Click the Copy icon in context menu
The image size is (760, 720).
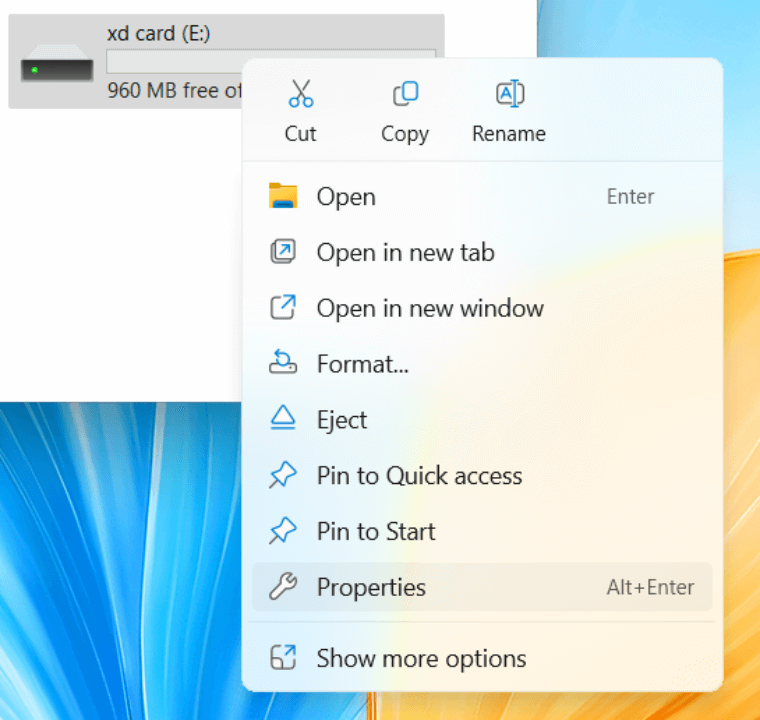coord(405,95)
